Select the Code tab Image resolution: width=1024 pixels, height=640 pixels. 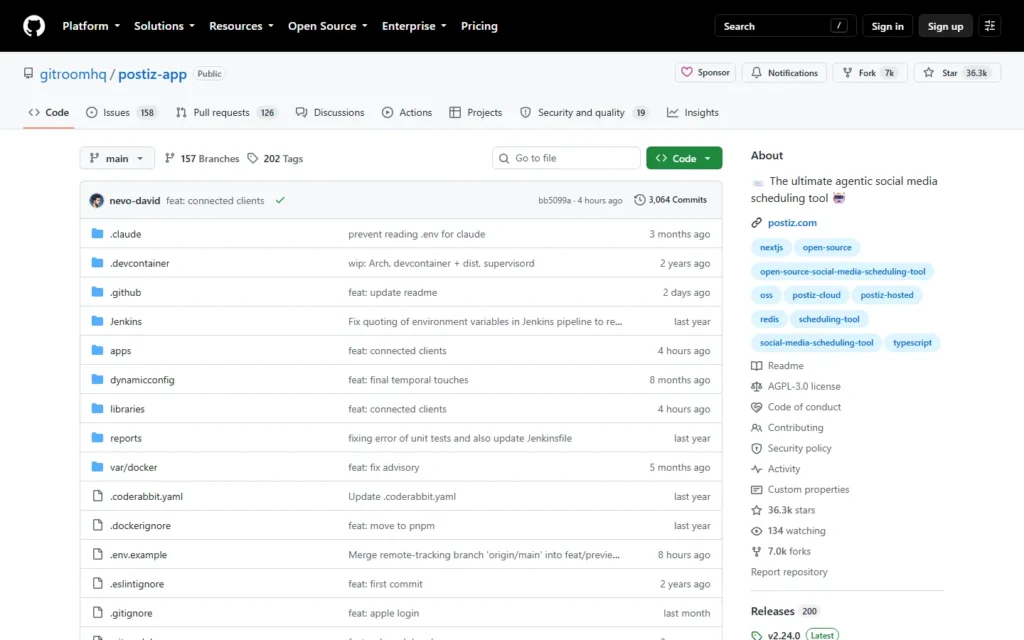tap(48, 112)
